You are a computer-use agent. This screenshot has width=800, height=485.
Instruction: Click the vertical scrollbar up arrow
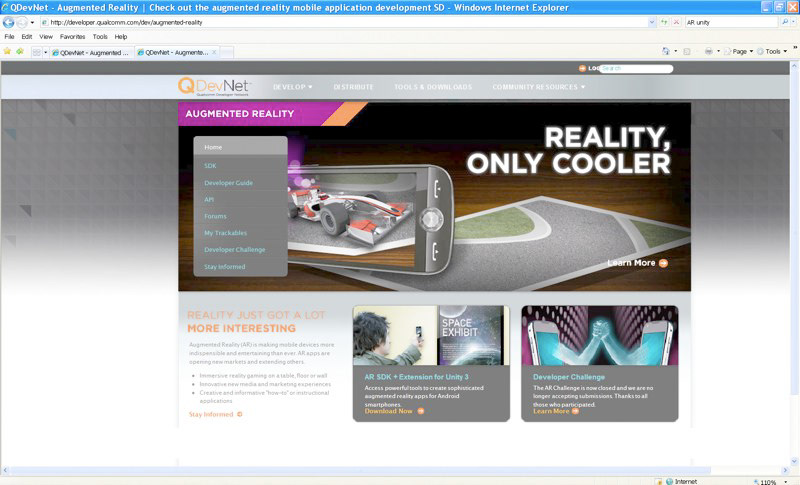tap(794, 66)
